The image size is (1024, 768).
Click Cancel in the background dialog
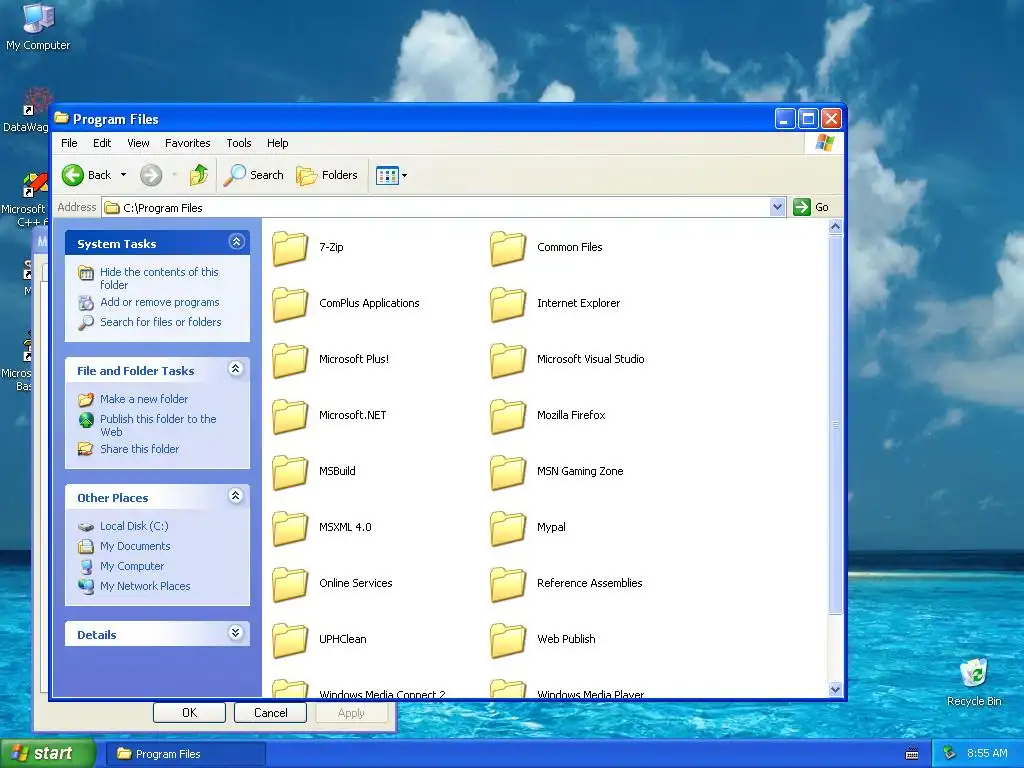(x=270, y=712)
